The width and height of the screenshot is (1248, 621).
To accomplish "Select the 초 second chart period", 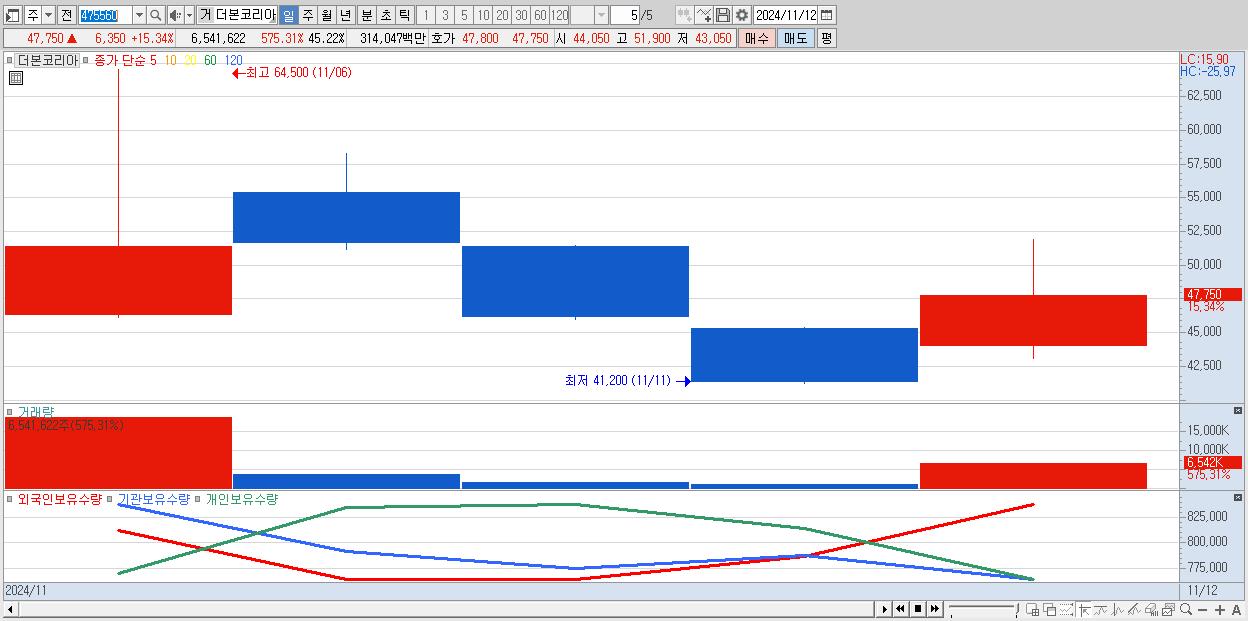I will point(385,15).
